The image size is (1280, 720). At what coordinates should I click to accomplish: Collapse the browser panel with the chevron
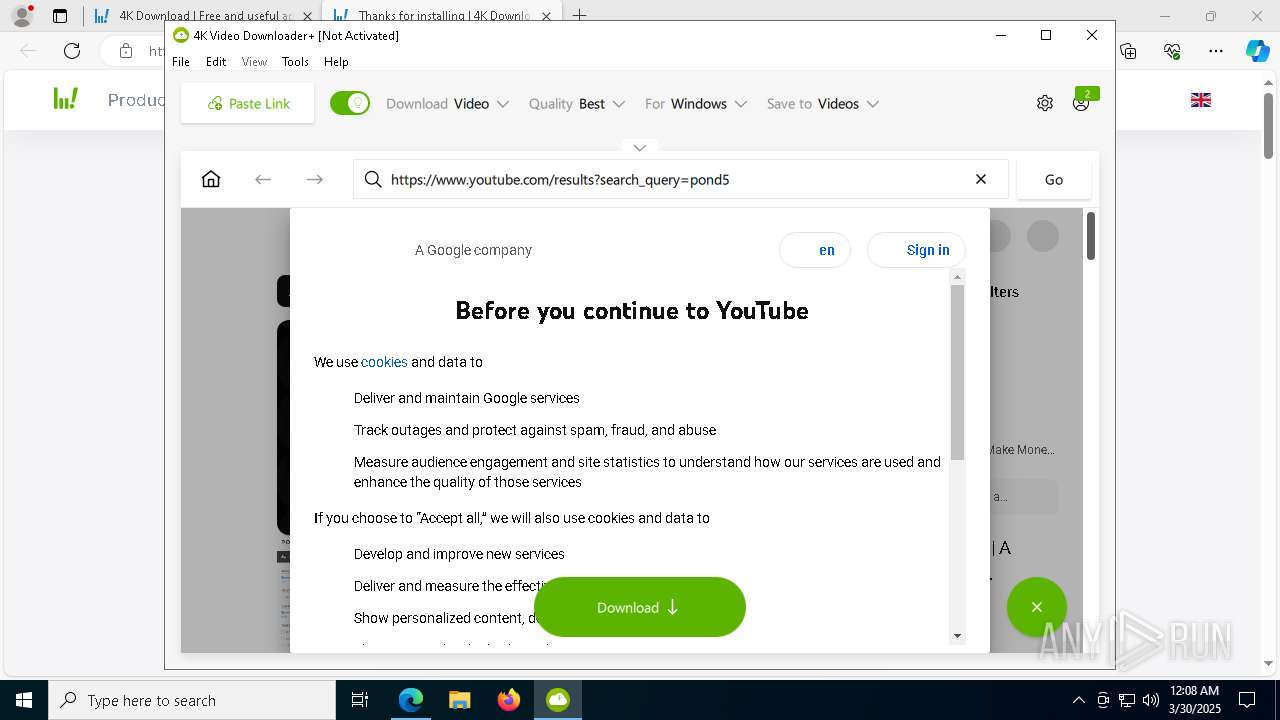click(x=640, y=147)
